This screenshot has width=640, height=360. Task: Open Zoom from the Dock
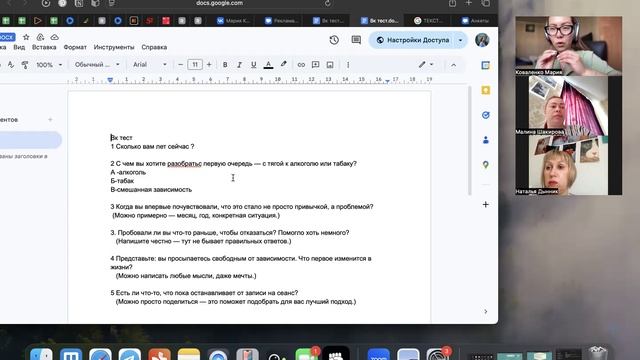coord(378,354)
